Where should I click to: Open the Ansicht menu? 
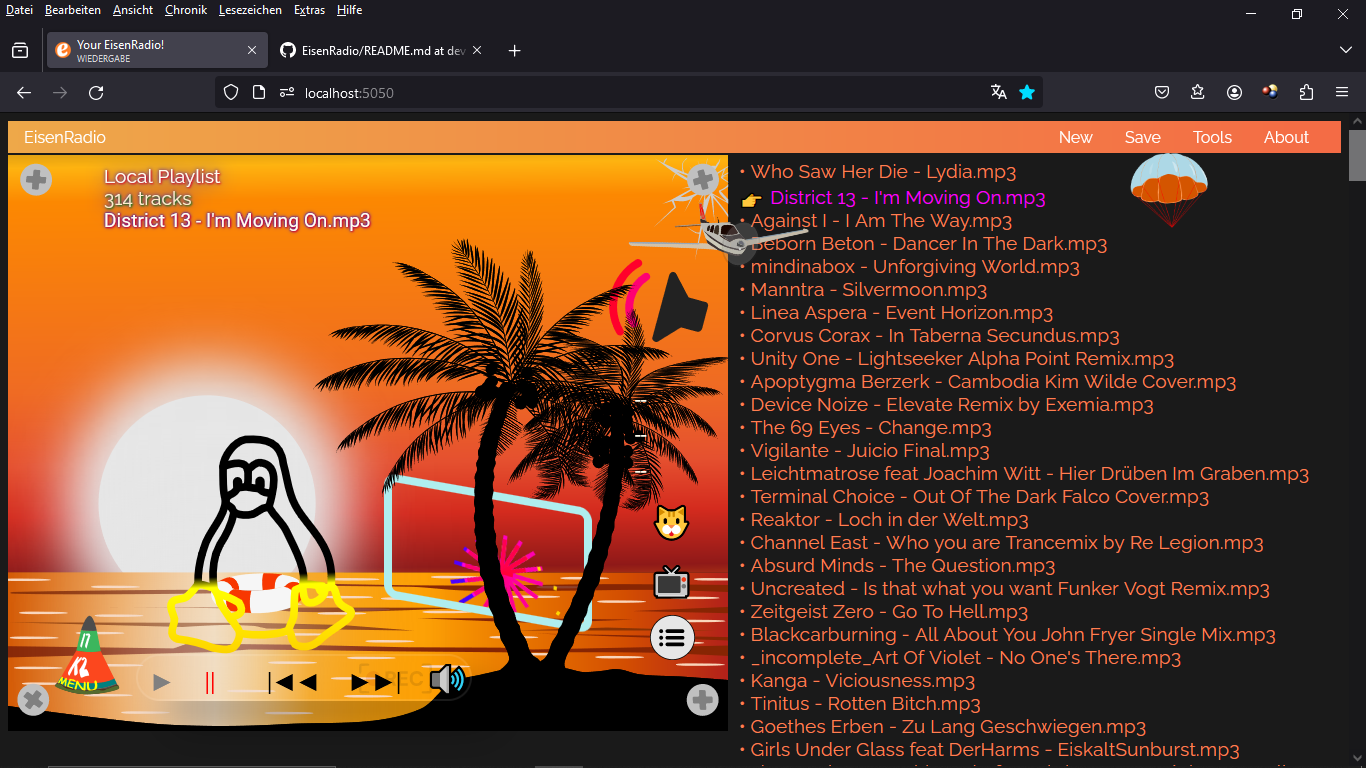(x=133, y=10)
